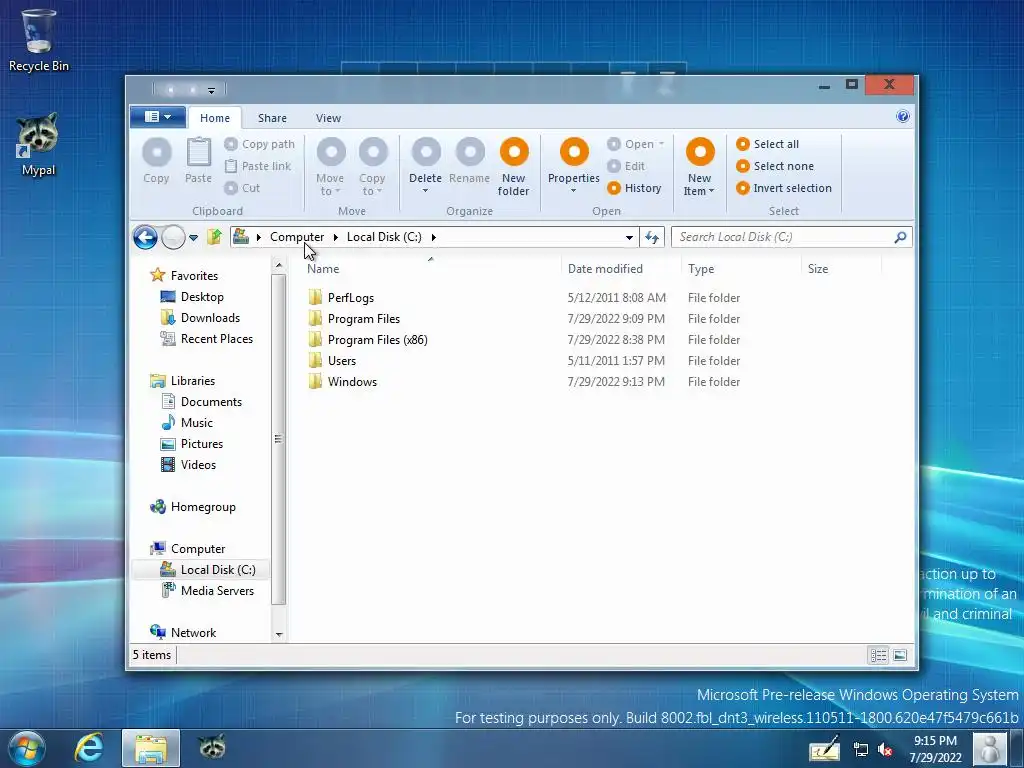Image resolution: width=1024 pixels, height=768 pixels.
Task: Click the search magnifier icon
Action: click(x=901, y=237)
